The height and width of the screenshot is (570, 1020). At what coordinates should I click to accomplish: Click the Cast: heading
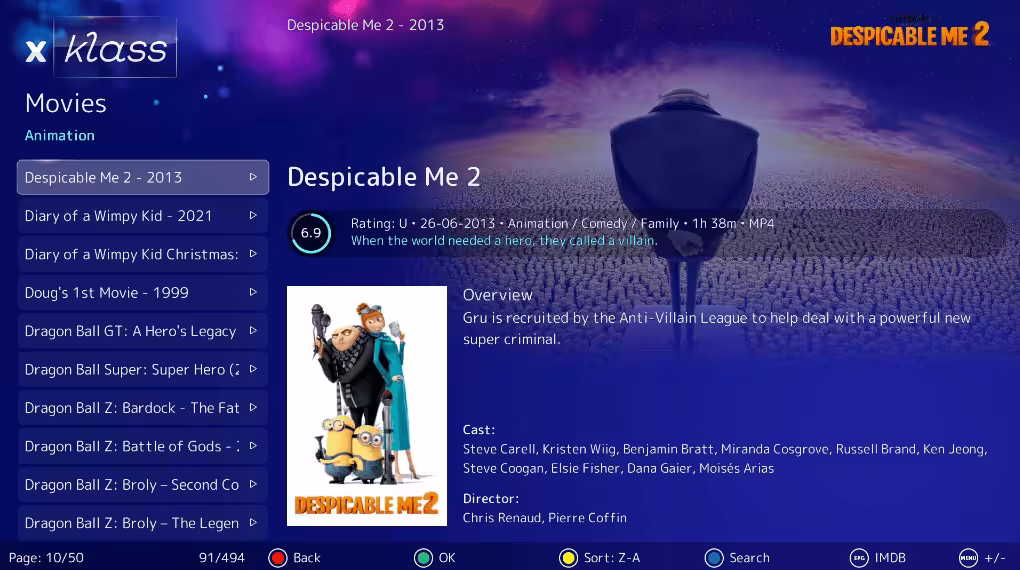tap(479, 429)
